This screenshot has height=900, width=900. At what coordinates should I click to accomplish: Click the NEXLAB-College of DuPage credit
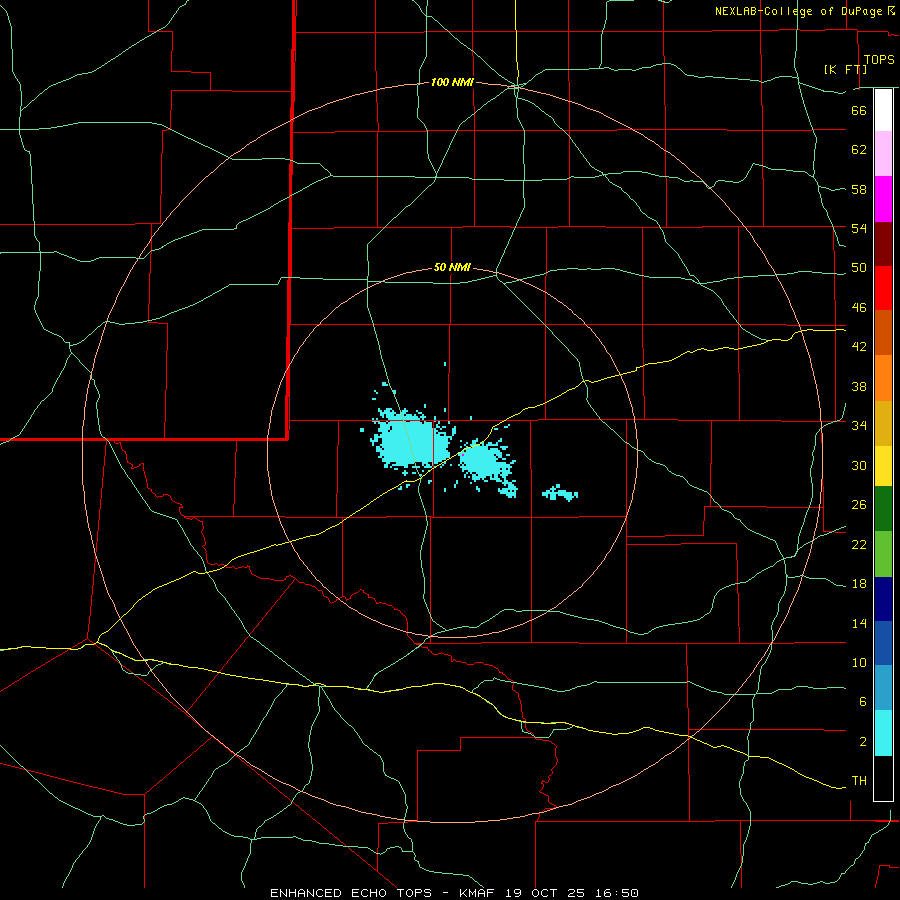click(x=800, y=11)
